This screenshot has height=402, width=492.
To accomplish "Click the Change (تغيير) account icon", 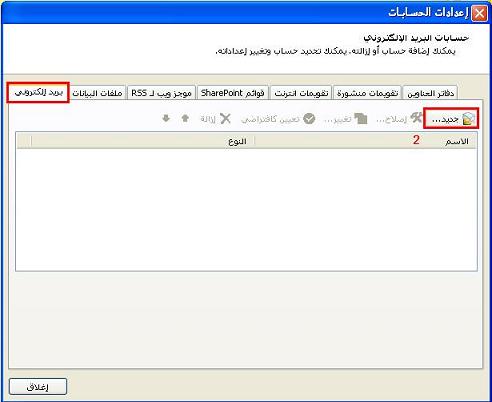I will click(361, 118).
